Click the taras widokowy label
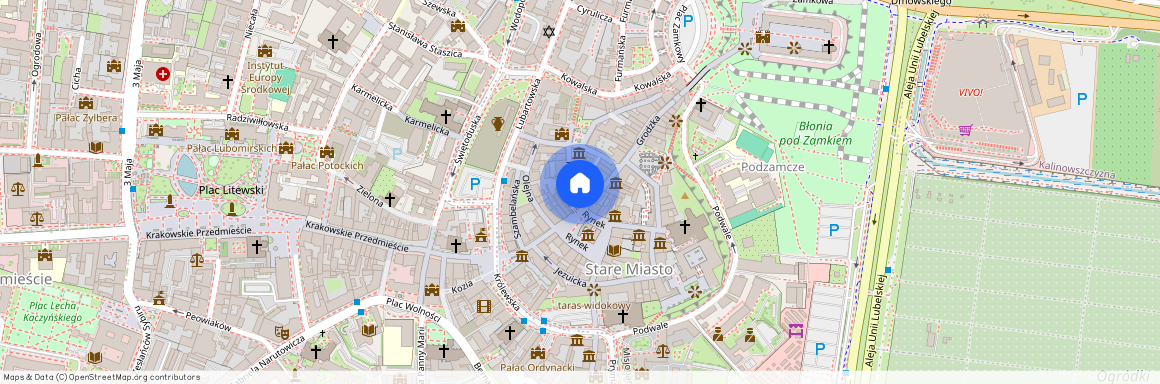Viewport: 1160px width, 384px height. (593, 305)
